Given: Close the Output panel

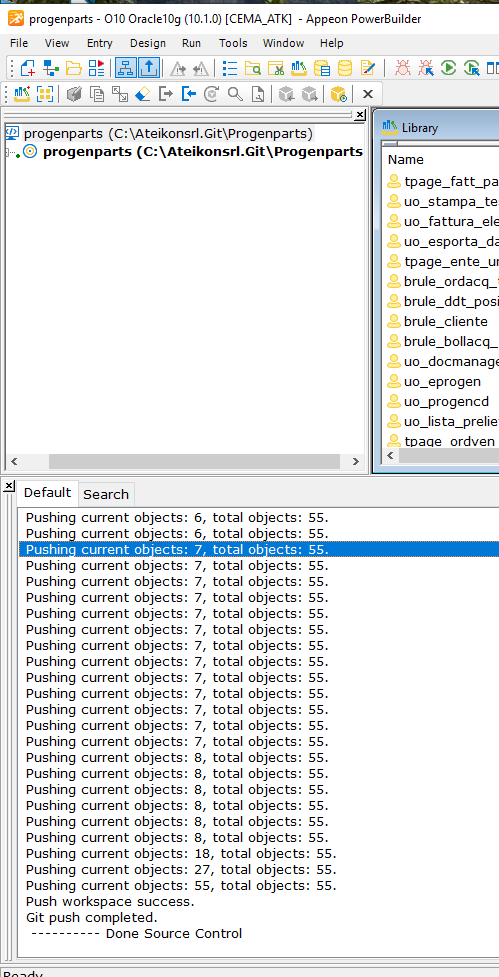Looking at the screenshot, I should pyautogui.click(x=8, y=486).
